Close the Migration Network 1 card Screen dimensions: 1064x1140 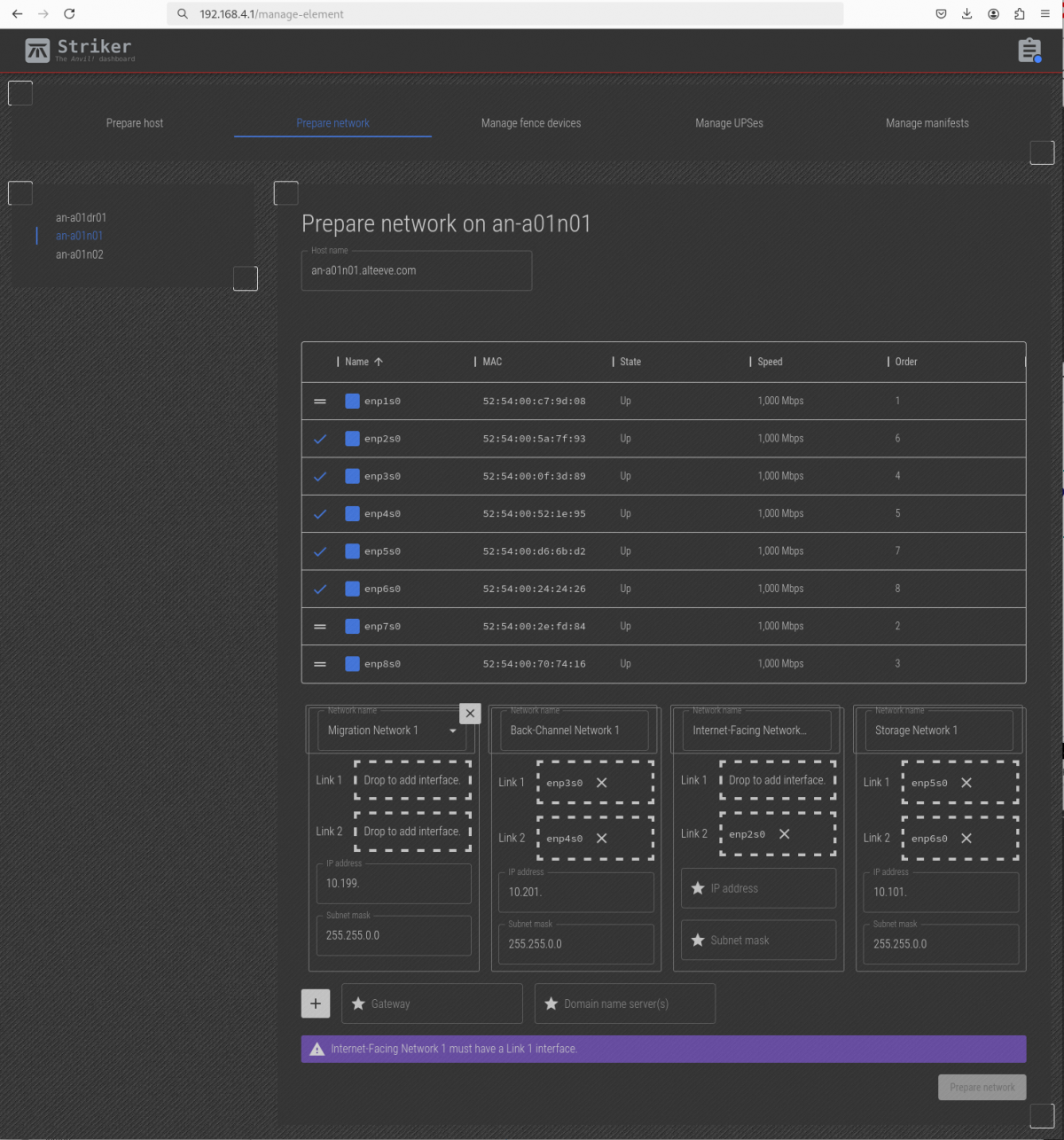click(x=470, y=713)
